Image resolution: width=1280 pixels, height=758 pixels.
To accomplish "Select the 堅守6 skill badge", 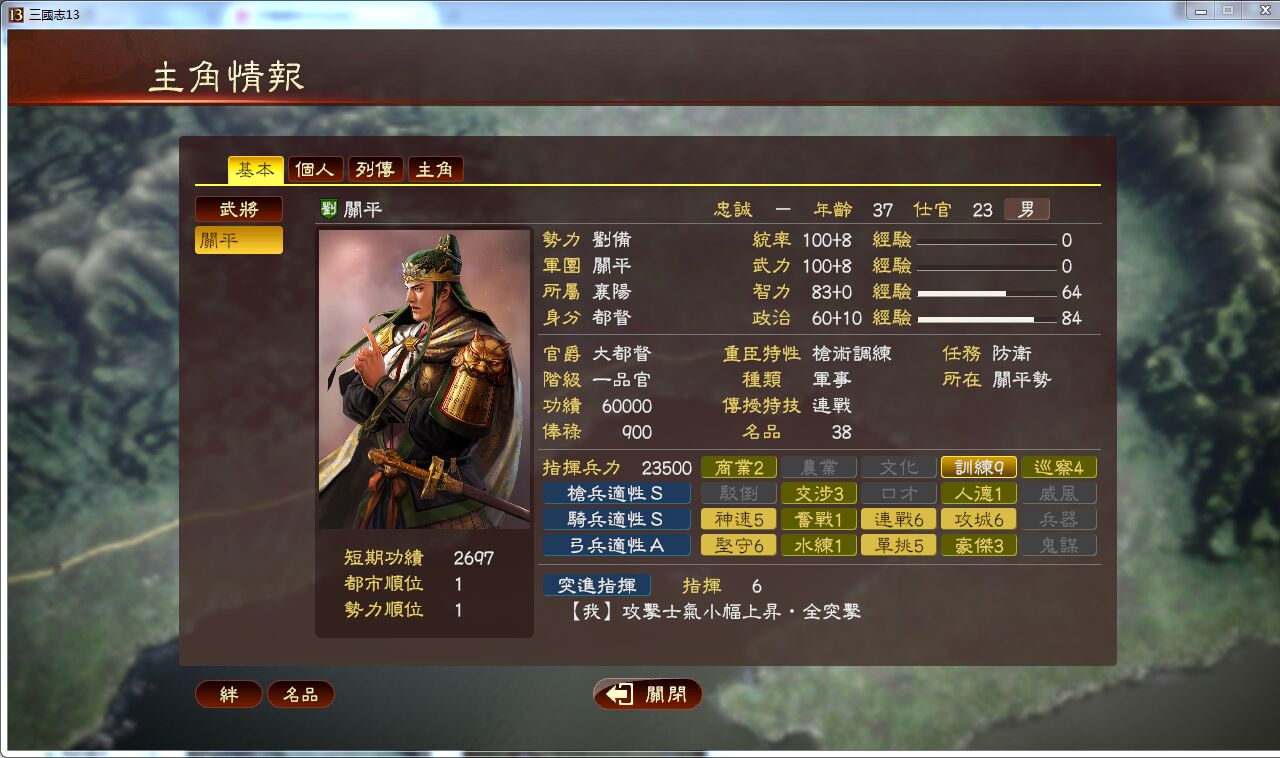I will pos(738,545).
